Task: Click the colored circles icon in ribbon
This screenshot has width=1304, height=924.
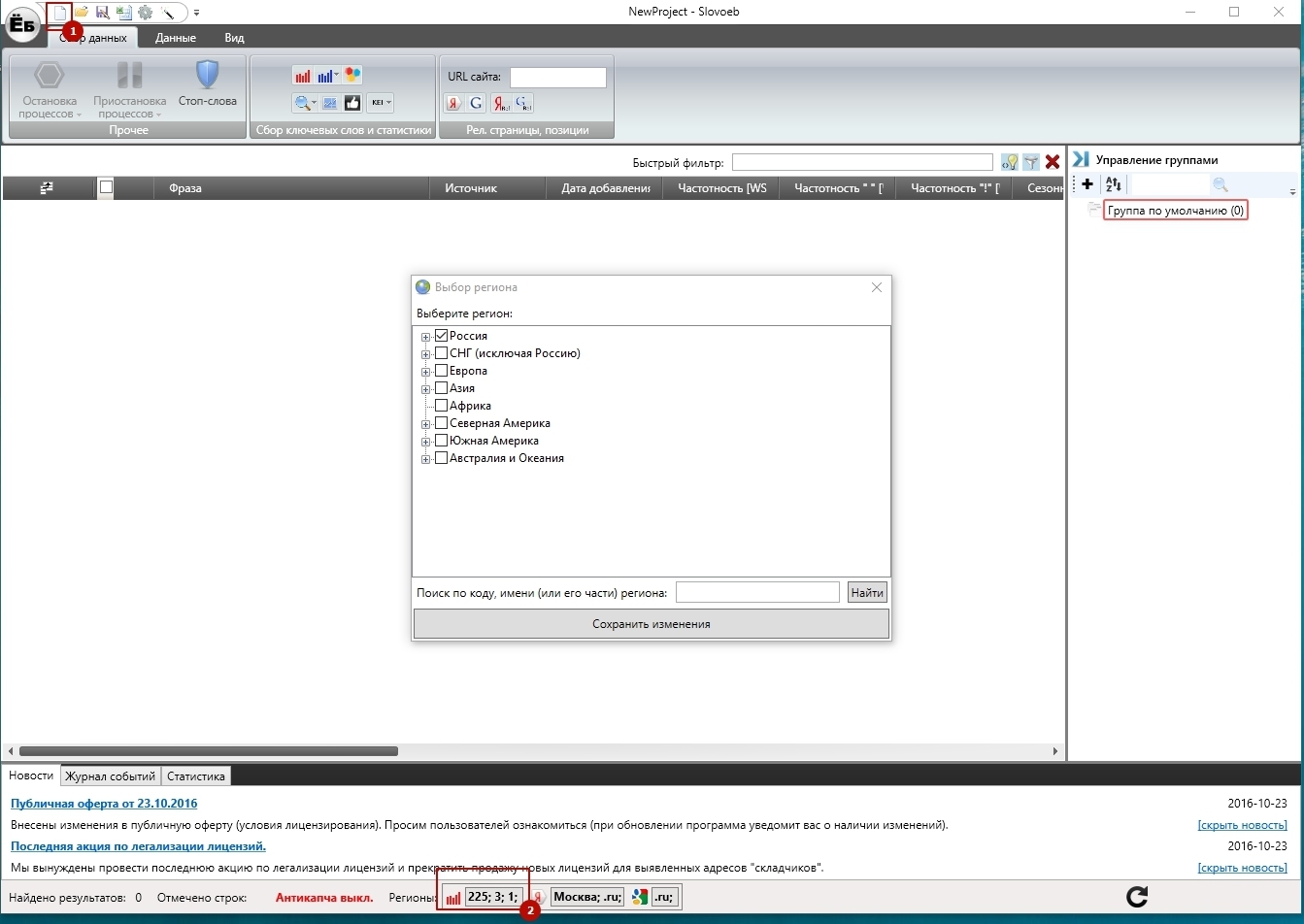Action: click(352, 76)
